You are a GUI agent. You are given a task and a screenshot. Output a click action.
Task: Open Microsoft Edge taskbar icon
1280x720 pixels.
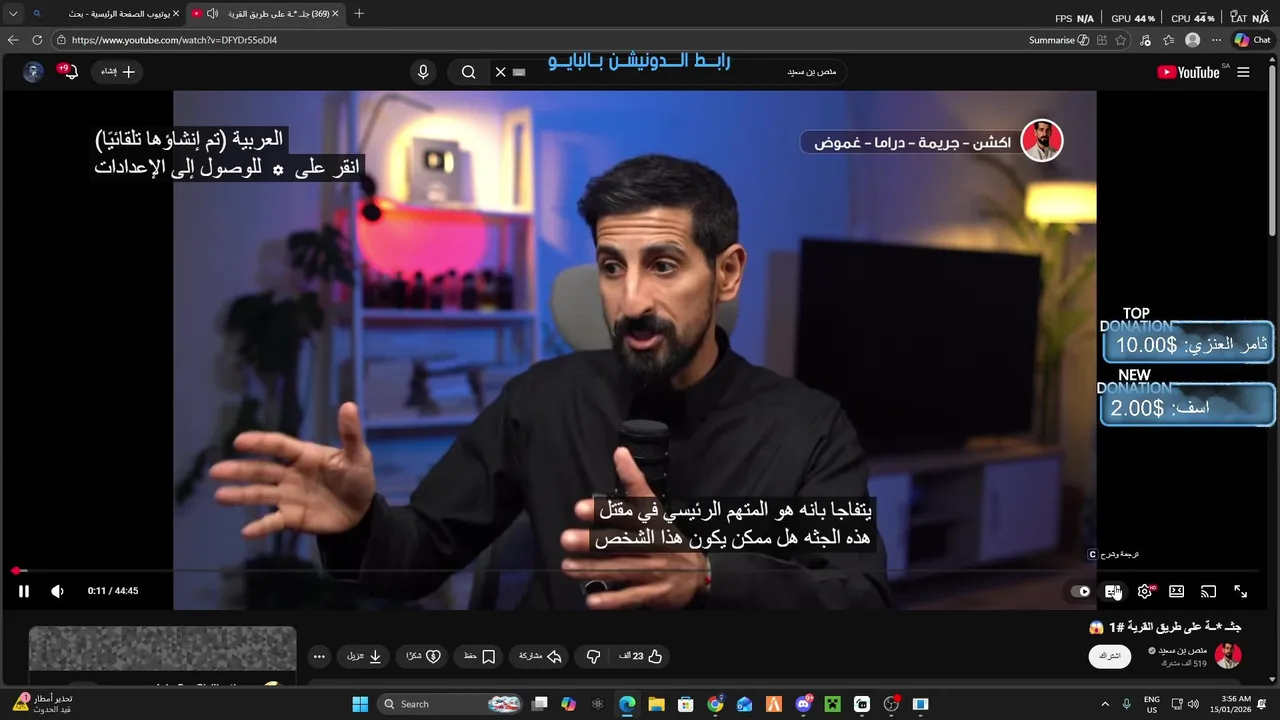pos(627,704)
